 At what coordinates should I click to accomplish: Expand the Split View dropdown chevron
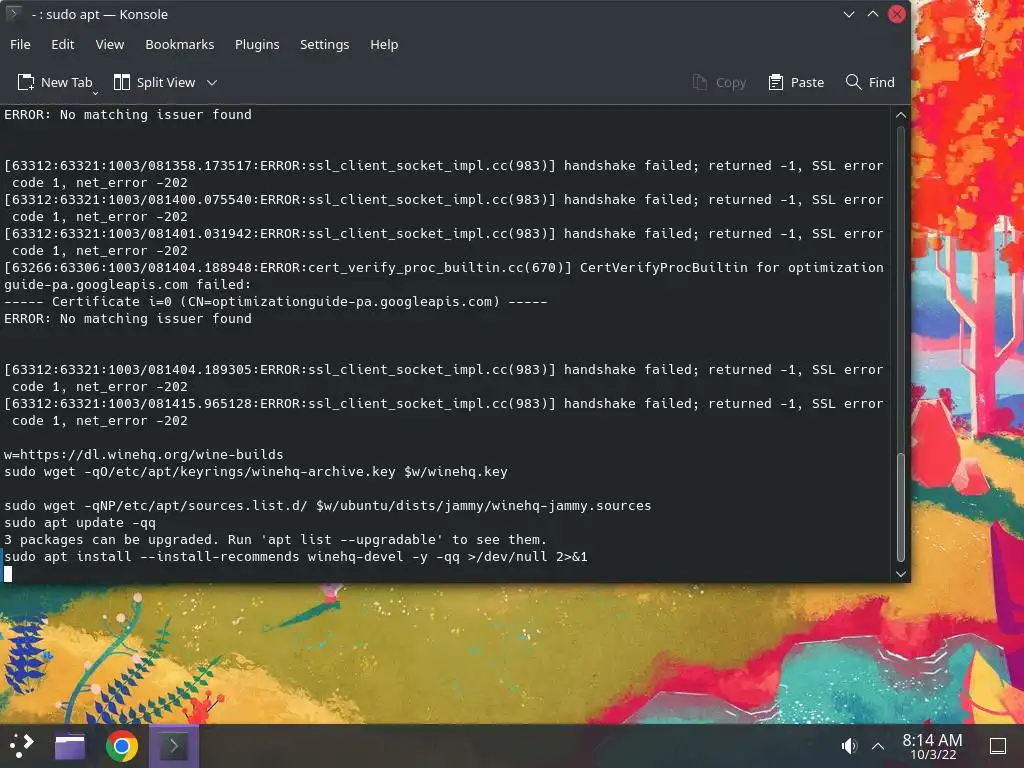point(212,82)
